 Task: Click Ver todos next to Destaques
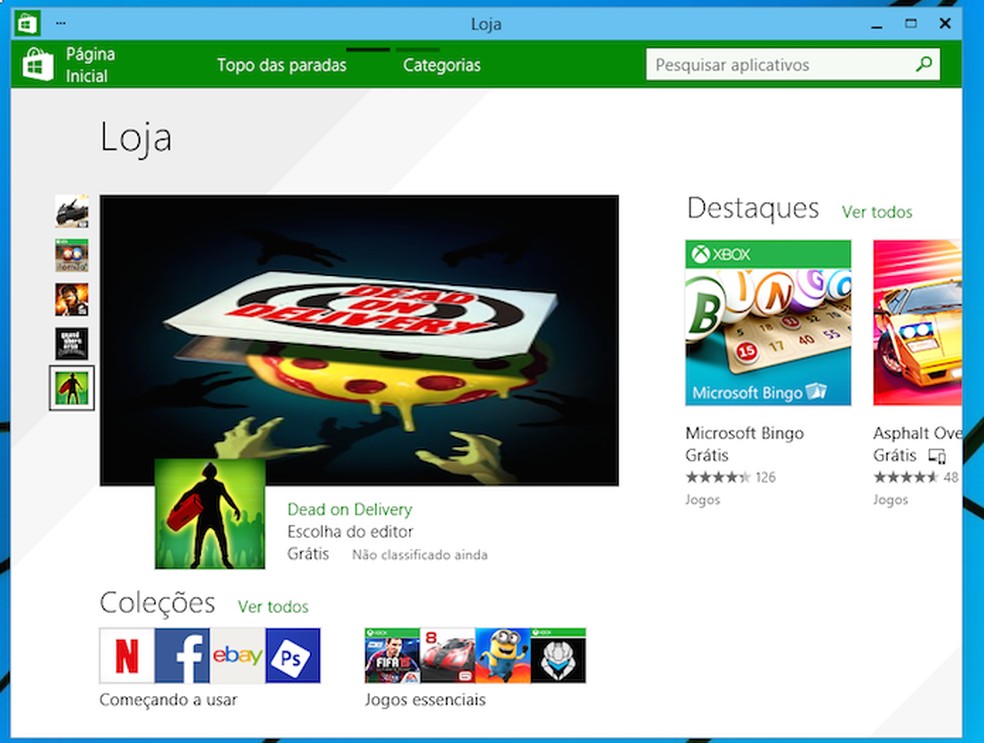pyautogui.click(x=877, y=212)
